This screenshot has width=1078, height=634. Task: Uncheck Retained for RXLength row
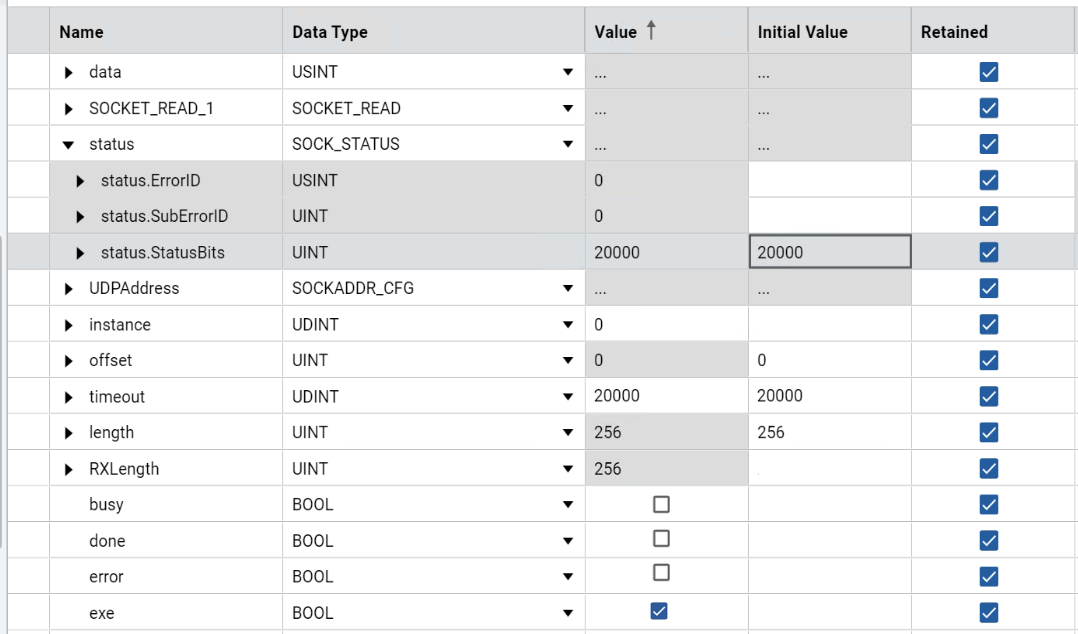pyautogui.click(x=989, y=468)
